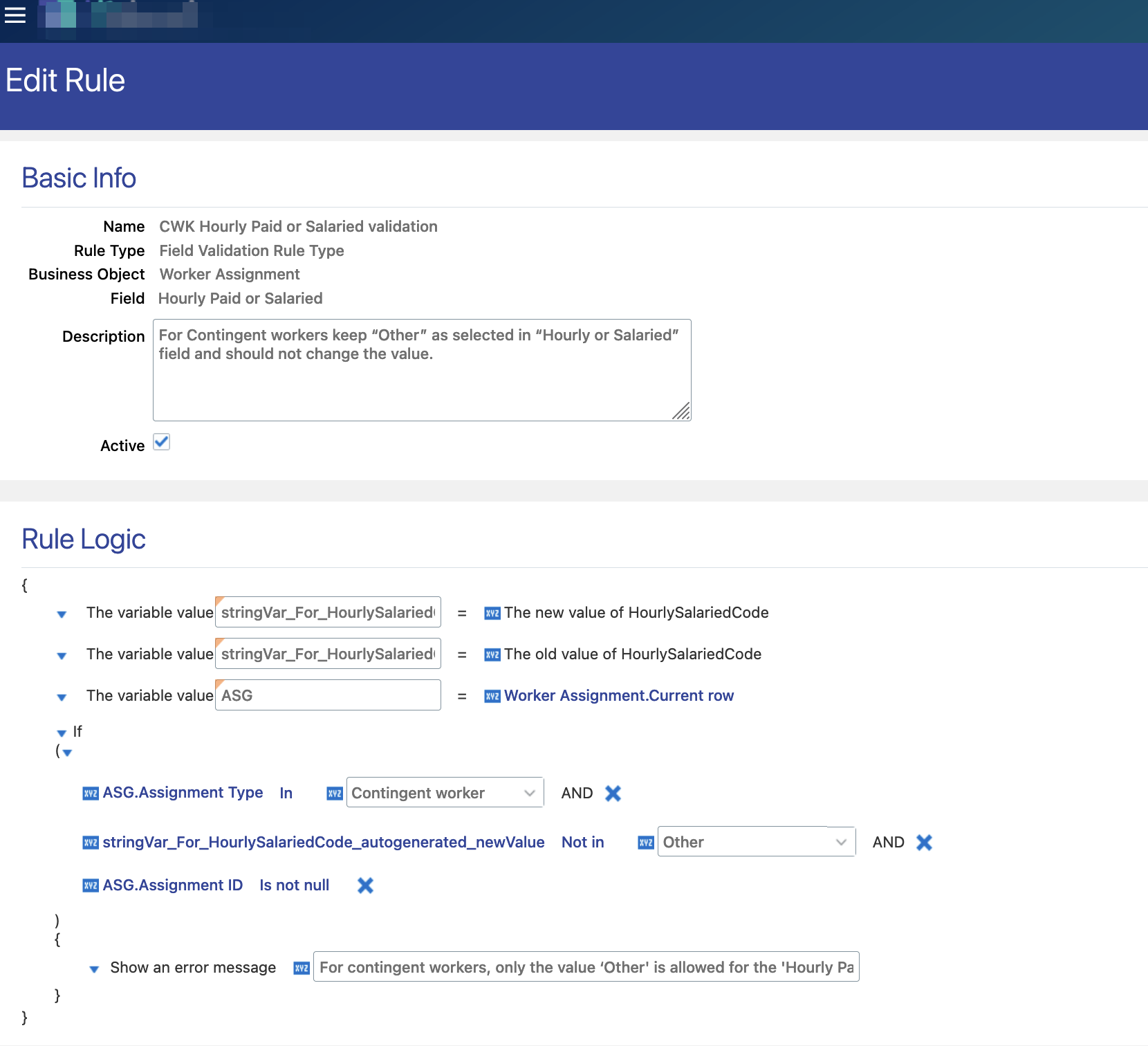1148x1046 pixels.
Task: Click the Description box resize handle
Action: 682,412
